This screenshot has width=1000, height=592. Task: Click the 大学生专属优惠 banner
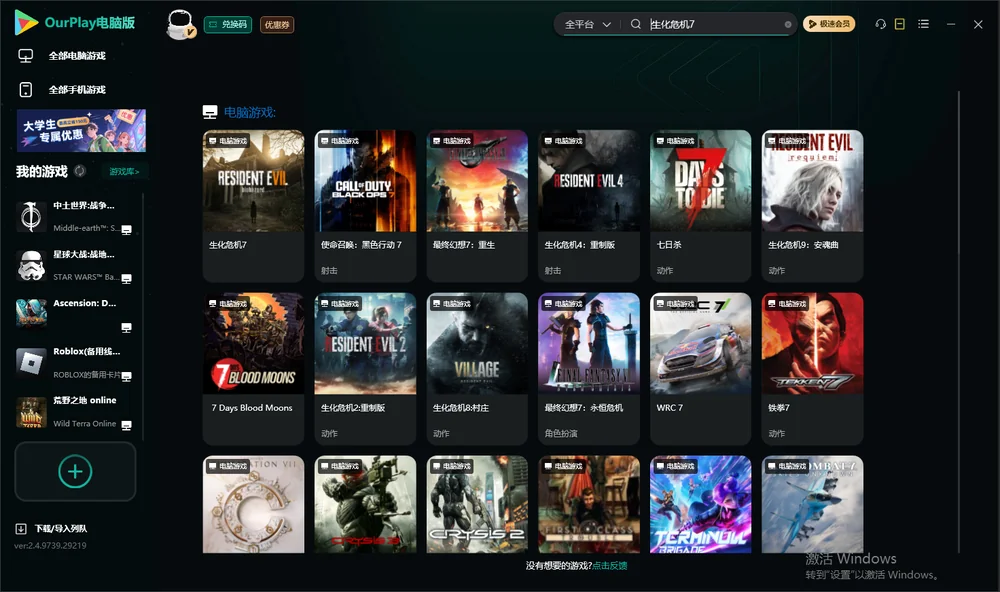81,130
